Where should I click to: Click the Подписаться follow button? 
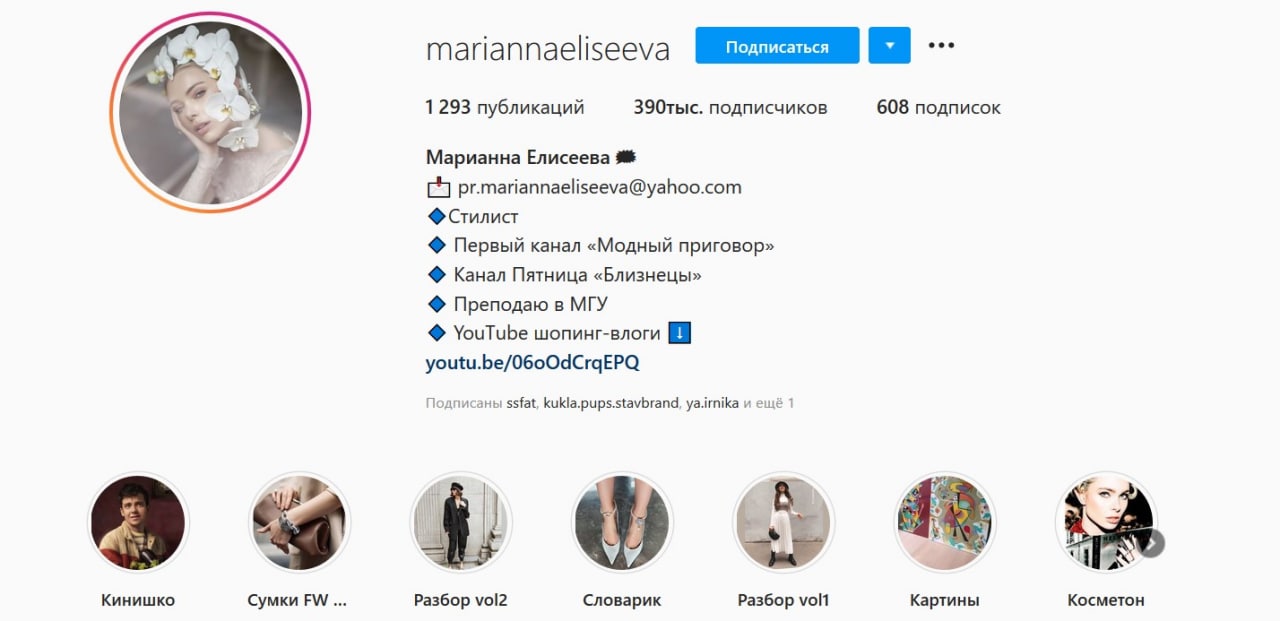coord(777,46)
